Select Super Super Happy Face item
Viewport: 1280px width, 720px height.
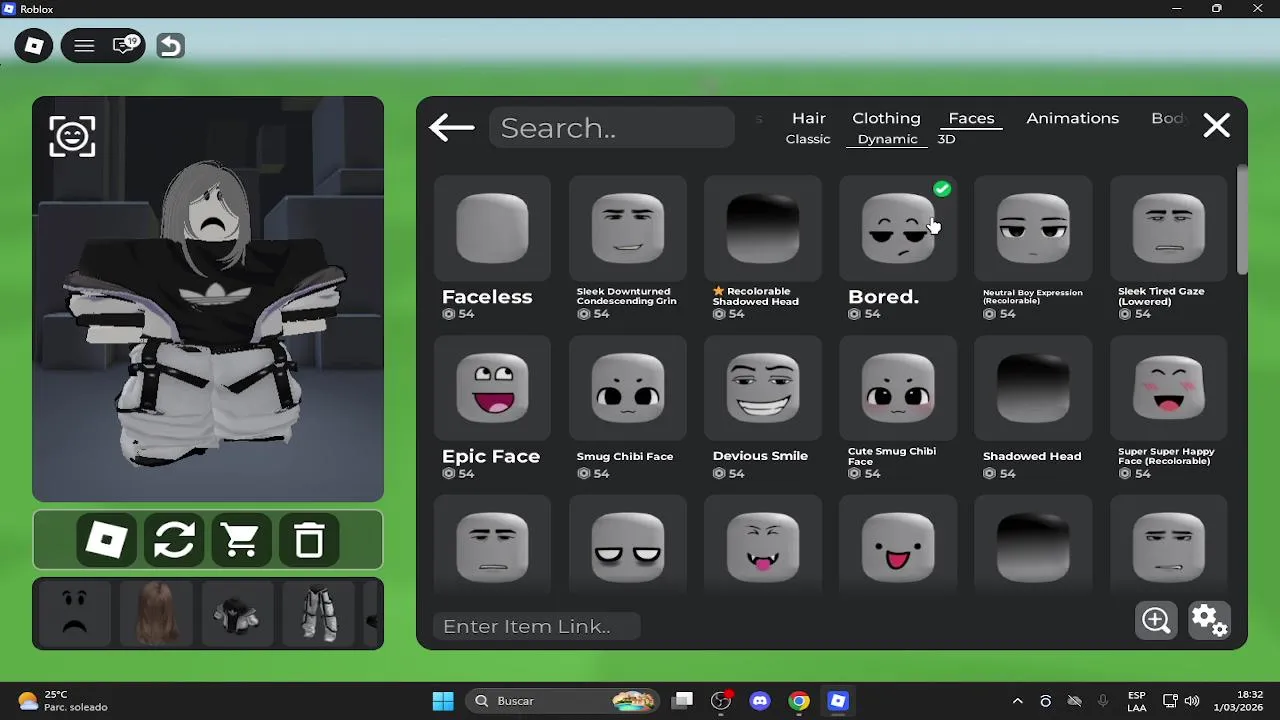(1168, 388)
